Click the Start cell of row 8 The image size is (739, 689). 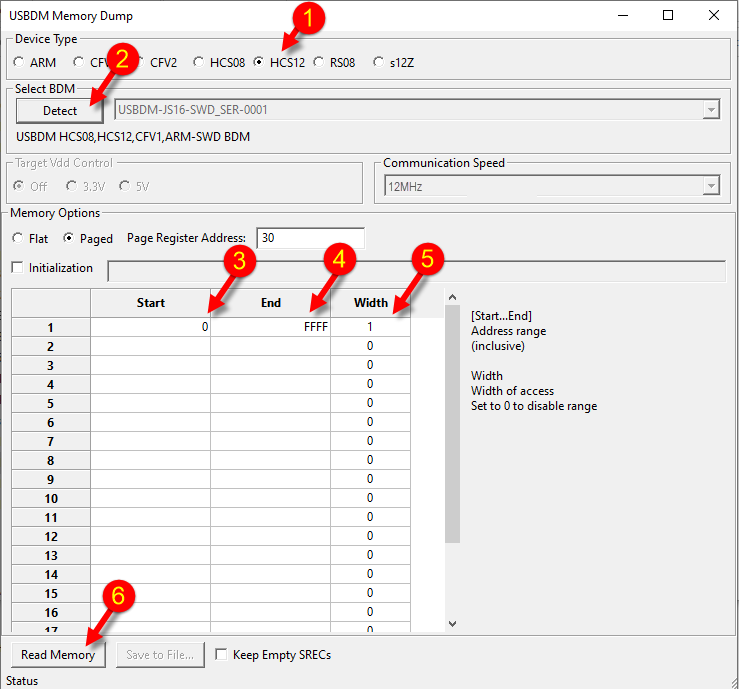(x=150, y=460)
